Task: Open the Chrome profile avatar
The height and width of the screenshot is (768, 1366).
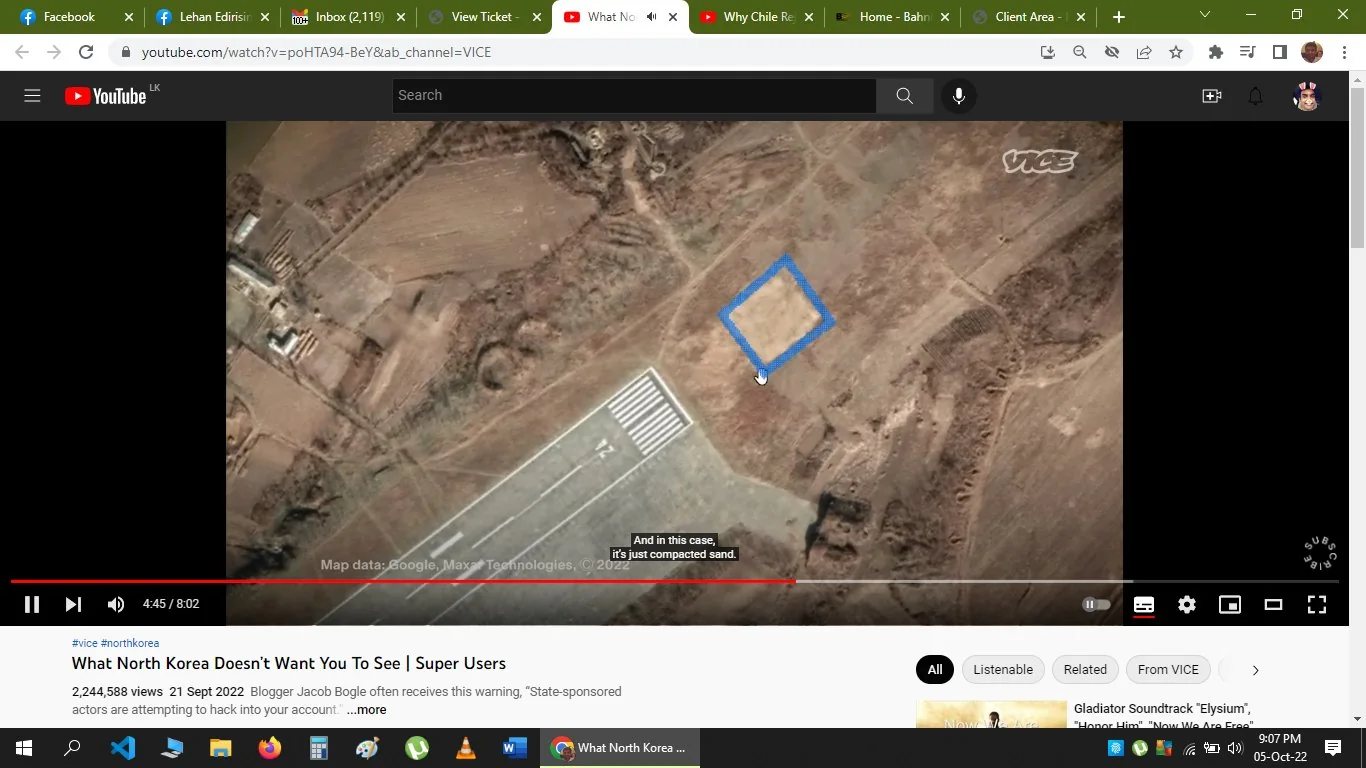Action: pos(1312,52)
